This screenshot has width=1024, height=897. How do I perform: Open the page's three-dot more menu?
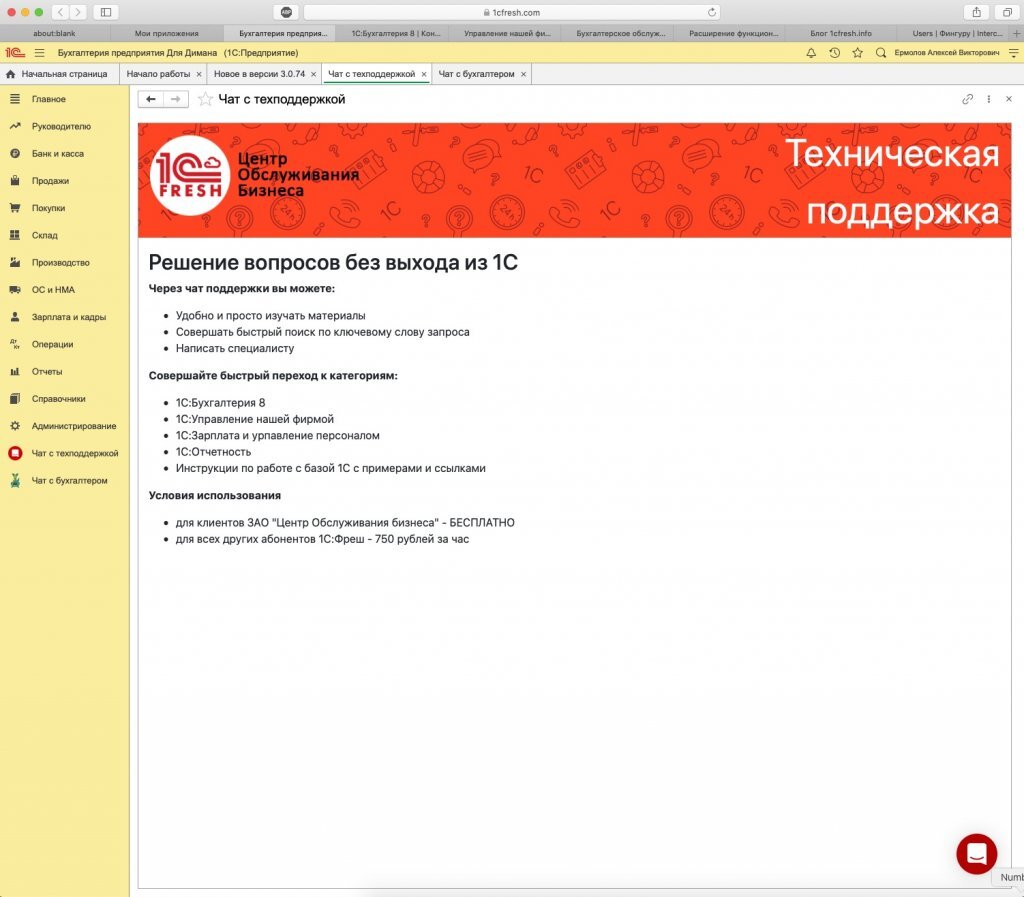(989, 99)
